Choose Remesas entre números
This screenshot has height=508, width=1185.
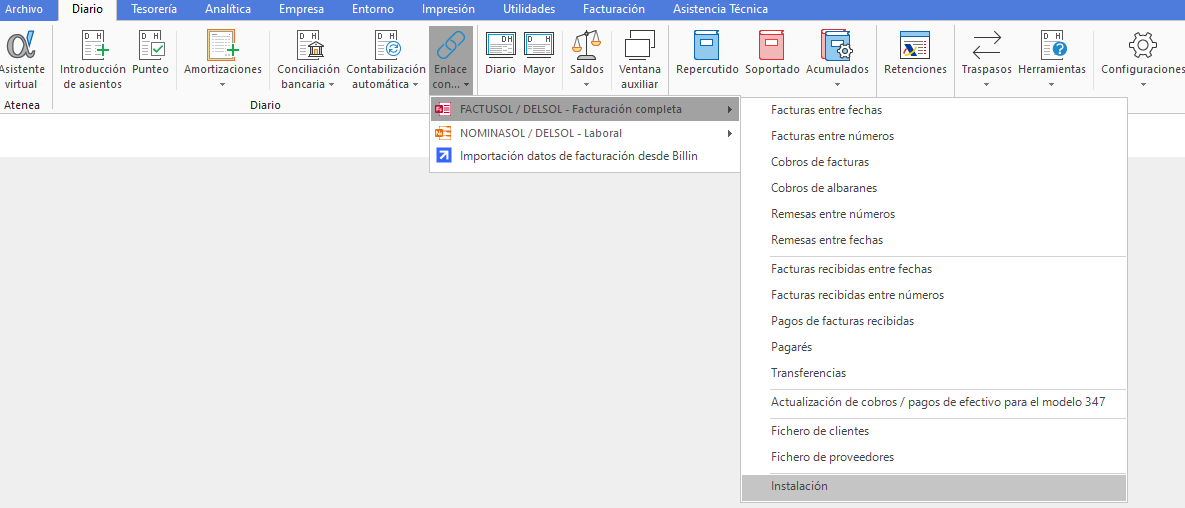[x=934, y=214]
